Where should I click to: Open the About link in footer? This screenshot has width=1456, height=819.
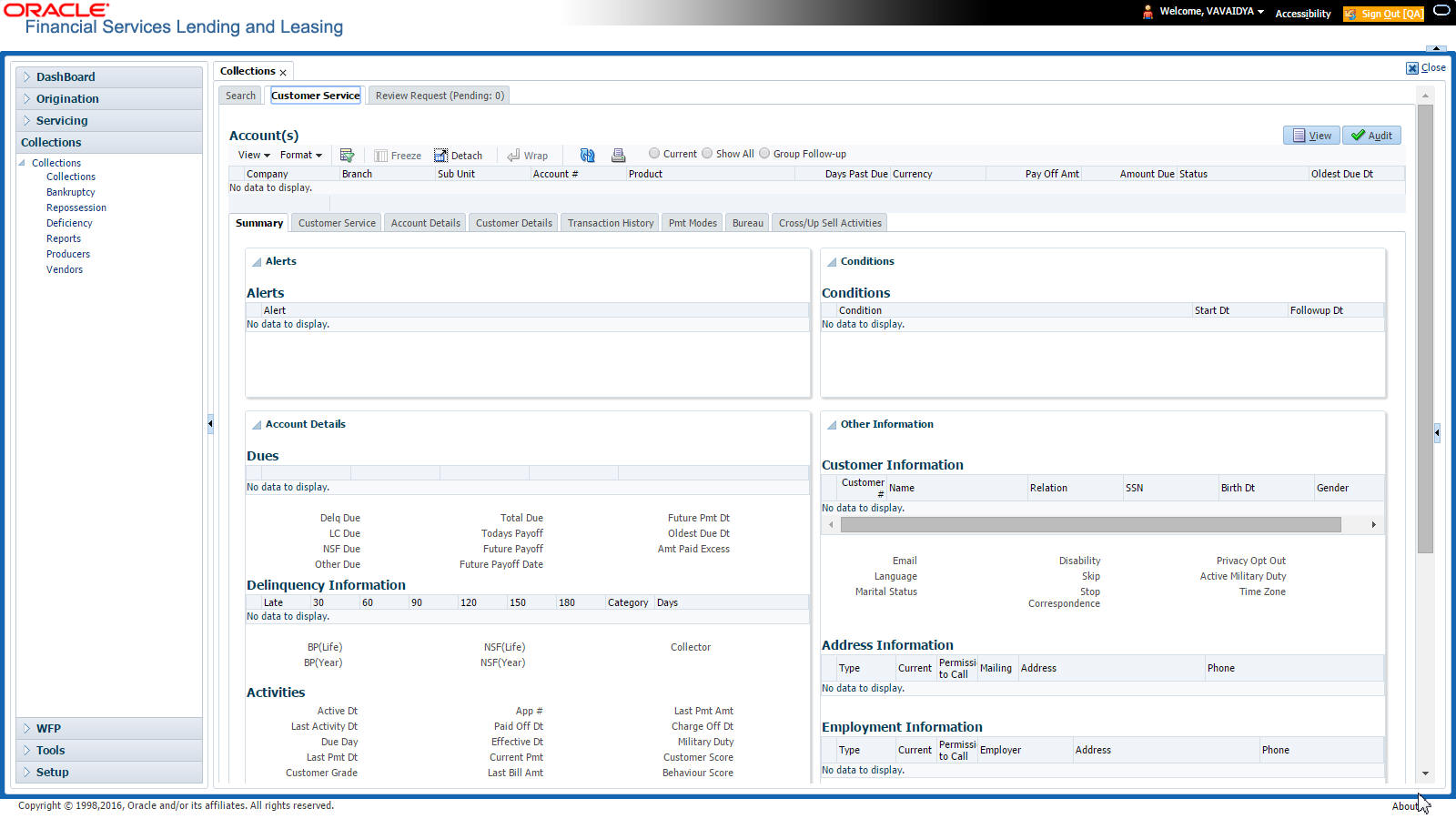click(x=1405, y=806)
